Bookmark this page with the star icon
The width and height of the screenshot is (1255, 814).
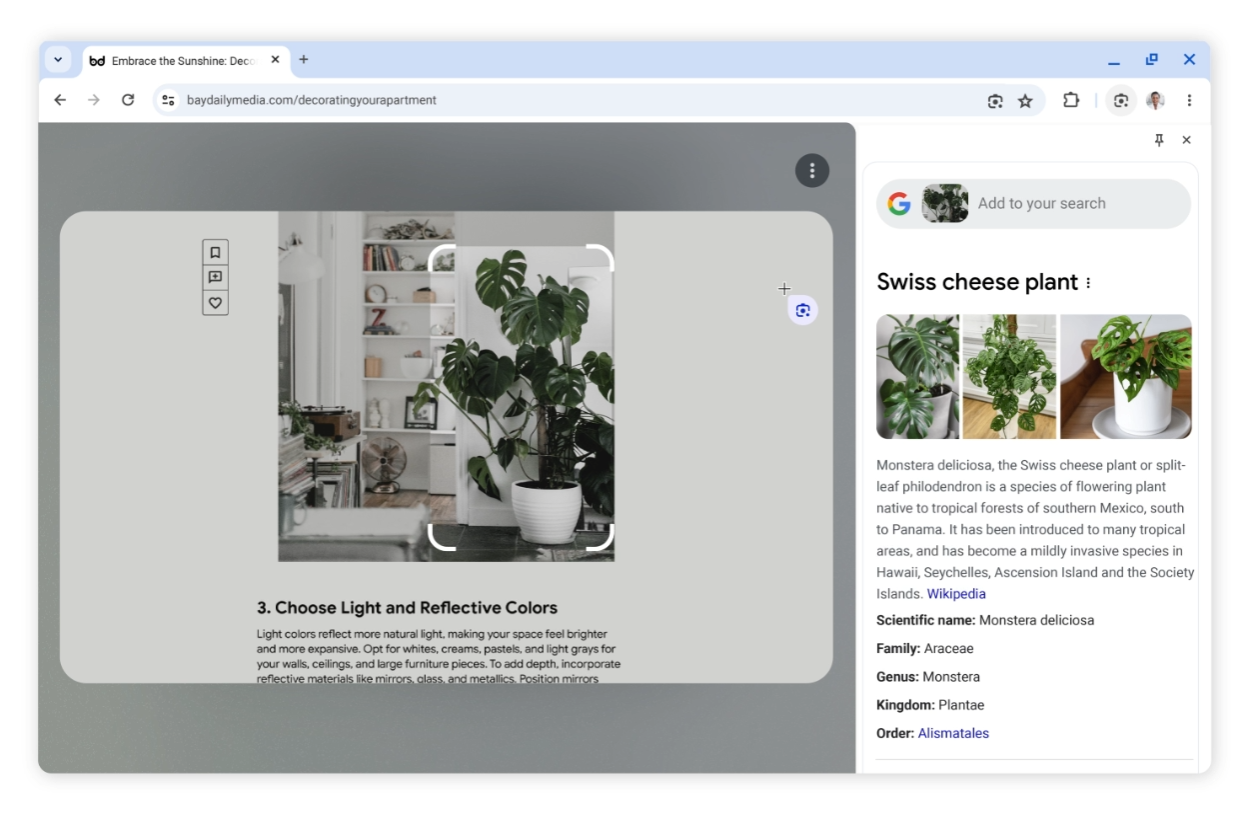click(1025, 101)
